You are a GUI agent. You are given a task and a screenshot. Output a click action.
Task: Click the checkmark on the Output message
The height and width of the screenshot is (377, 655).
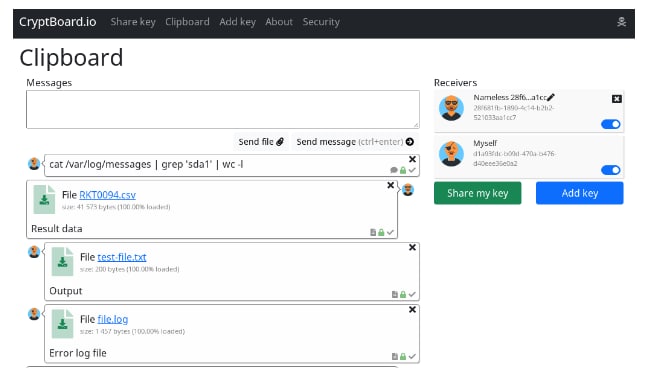412,295
